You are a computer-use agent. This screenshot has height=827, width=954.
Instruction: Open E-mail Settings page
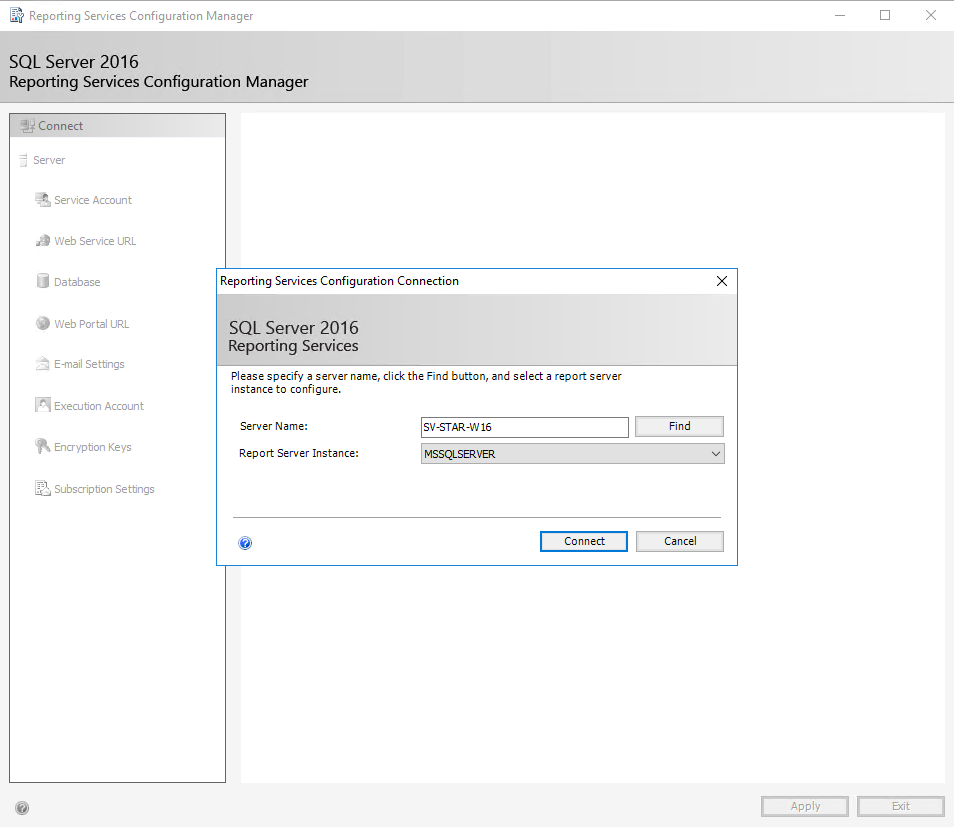click(89, 364)
